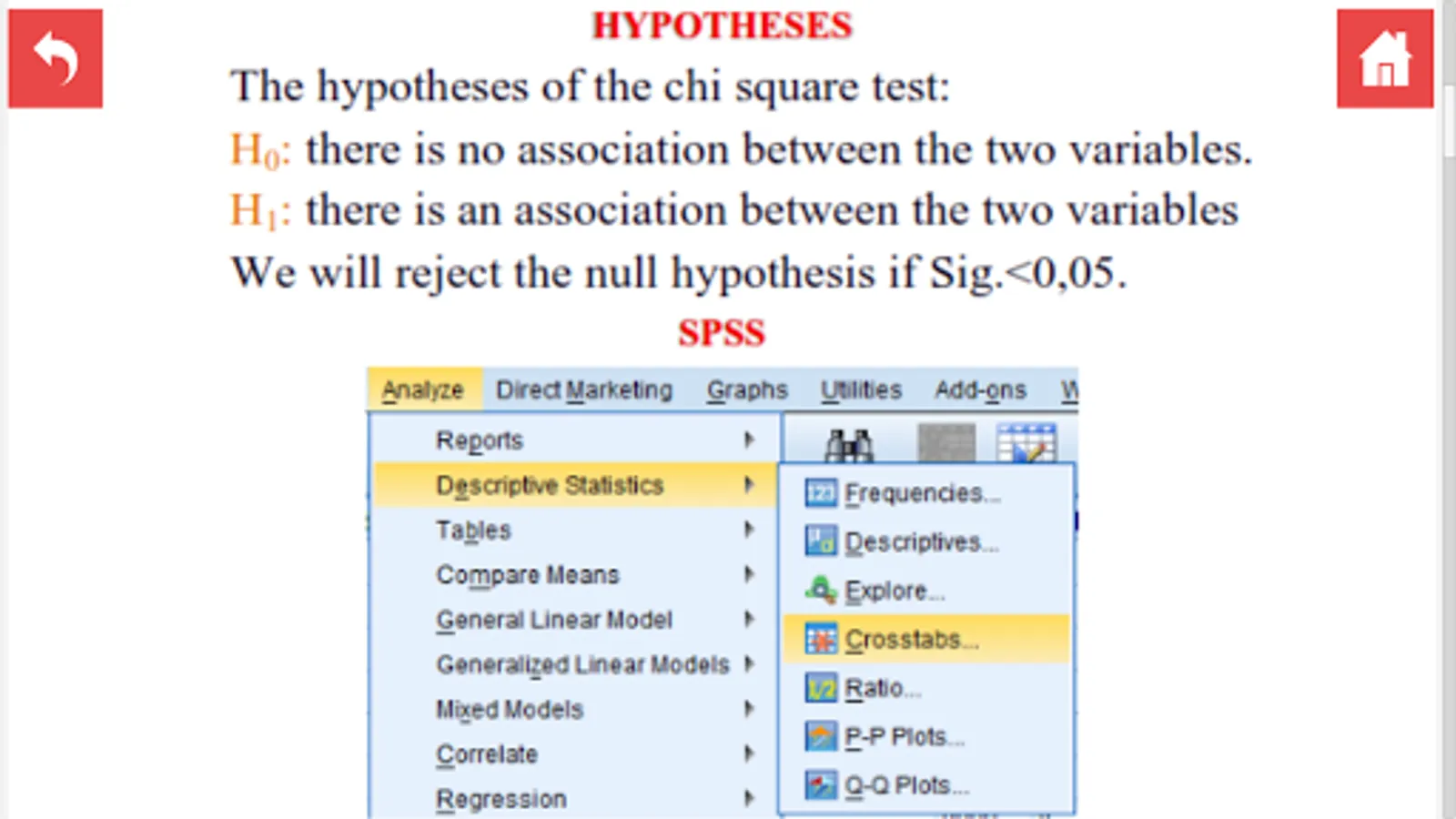Choose Frequencies... from the submenu
The height and width of the screenshot is (819, 1456).
tap(926, 493)
